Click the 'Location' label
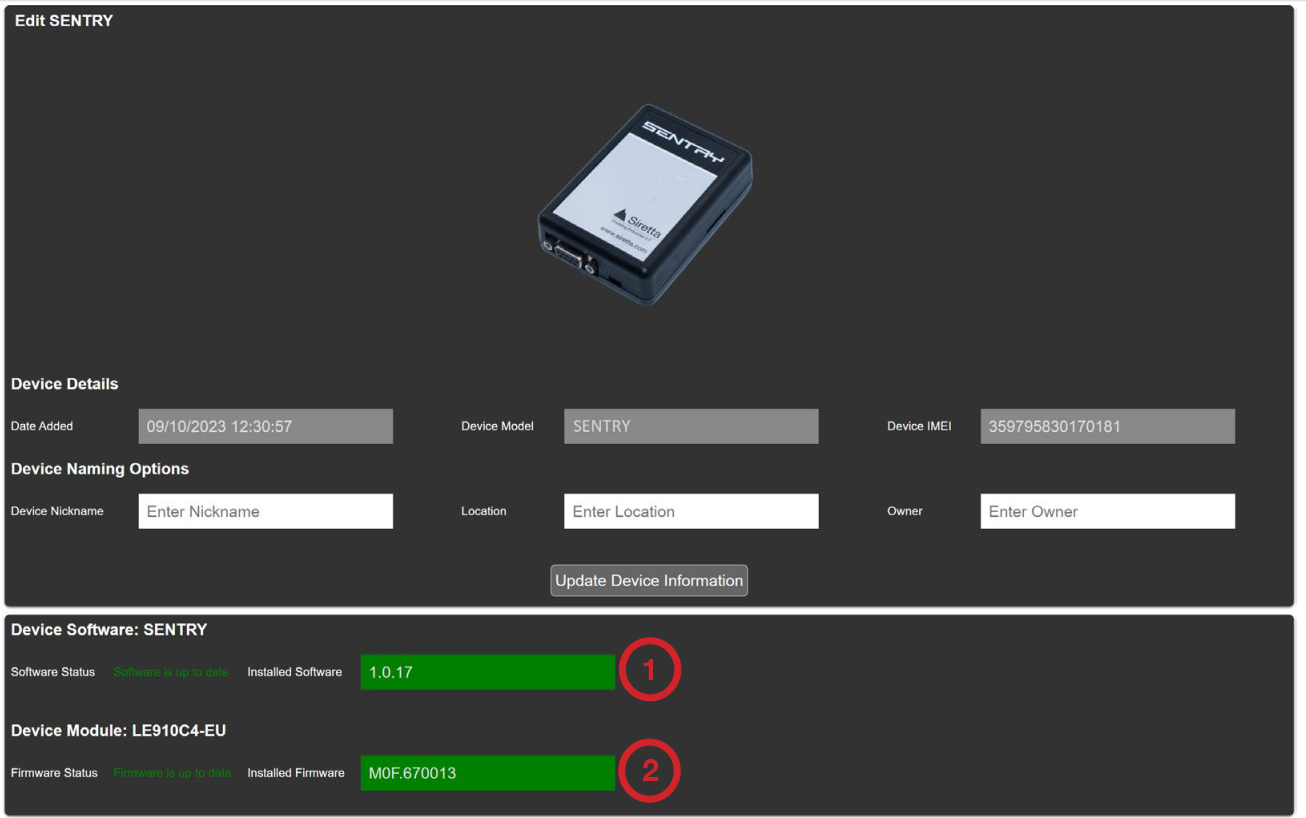Image resolution: width=1306 pixels, height=818 pixels. (x=484, y=511)
